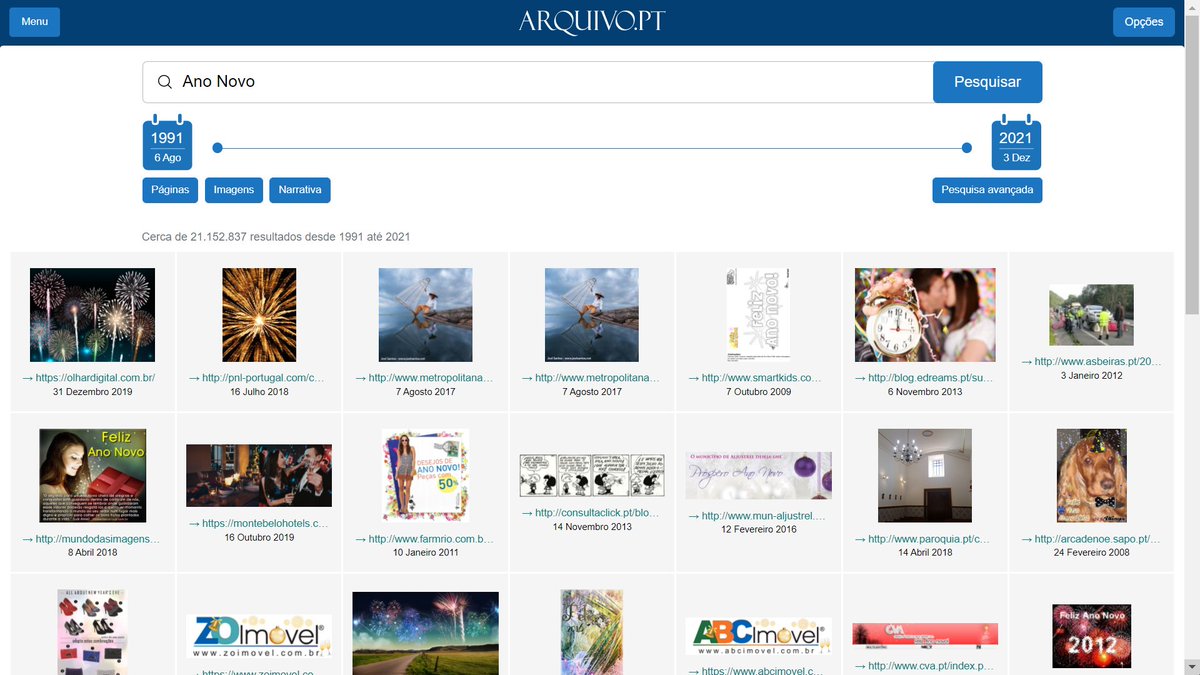Open the paroquia.pt chandelier room thumbnail
1200x675 pixels.
coord(925,476)
